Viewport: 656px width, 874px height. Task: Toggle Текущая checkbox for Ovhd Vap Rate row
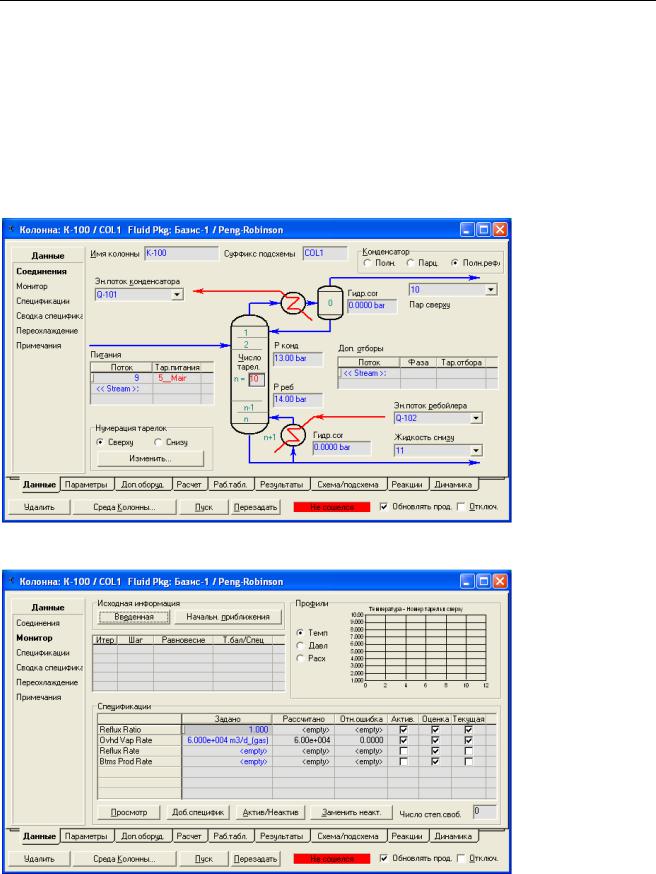tap(468, 740)
